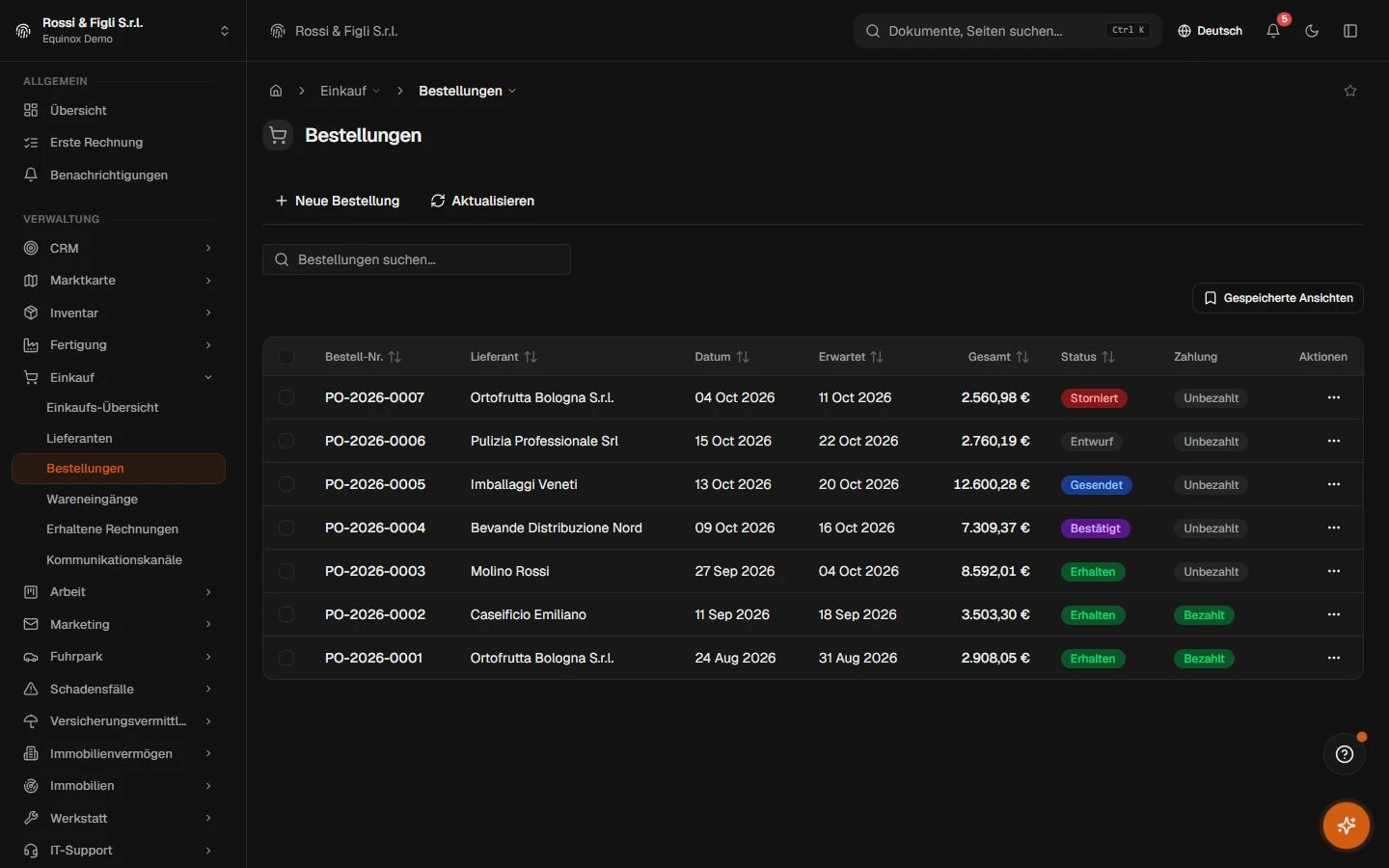Open the help question mark button

tap(1345, 754)
